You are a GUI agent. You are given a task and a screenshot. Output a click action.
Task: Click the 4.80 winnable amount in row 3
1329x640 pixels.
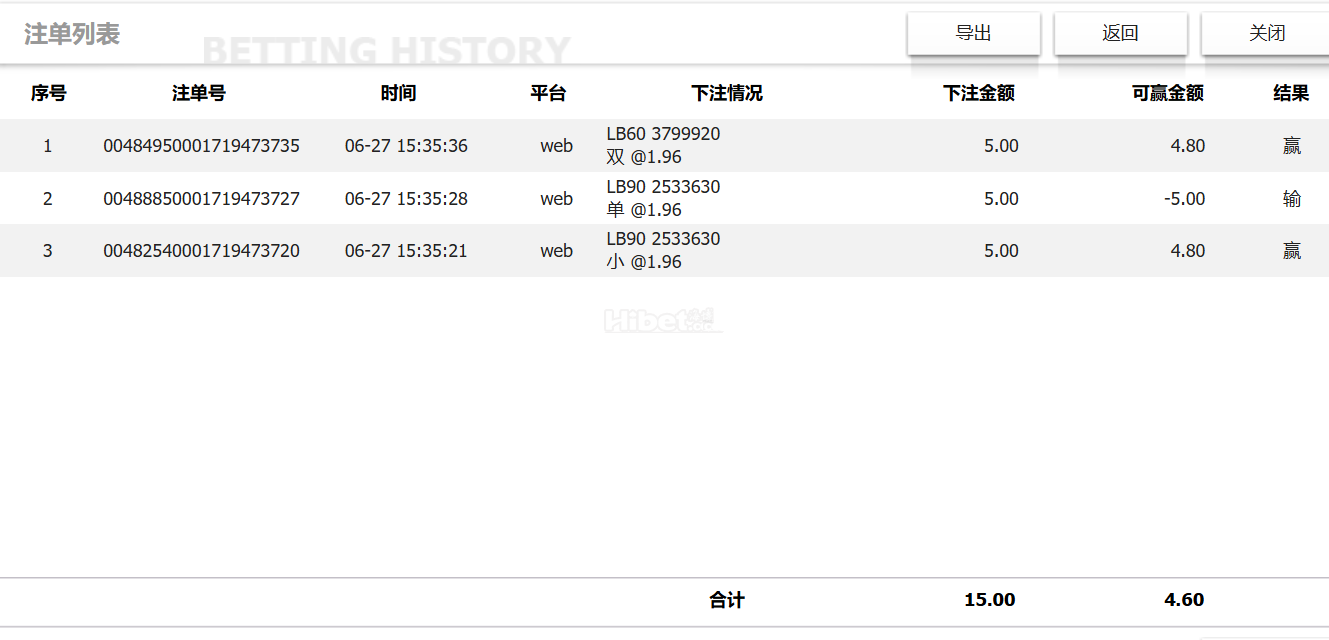[x=1188, y=251]
